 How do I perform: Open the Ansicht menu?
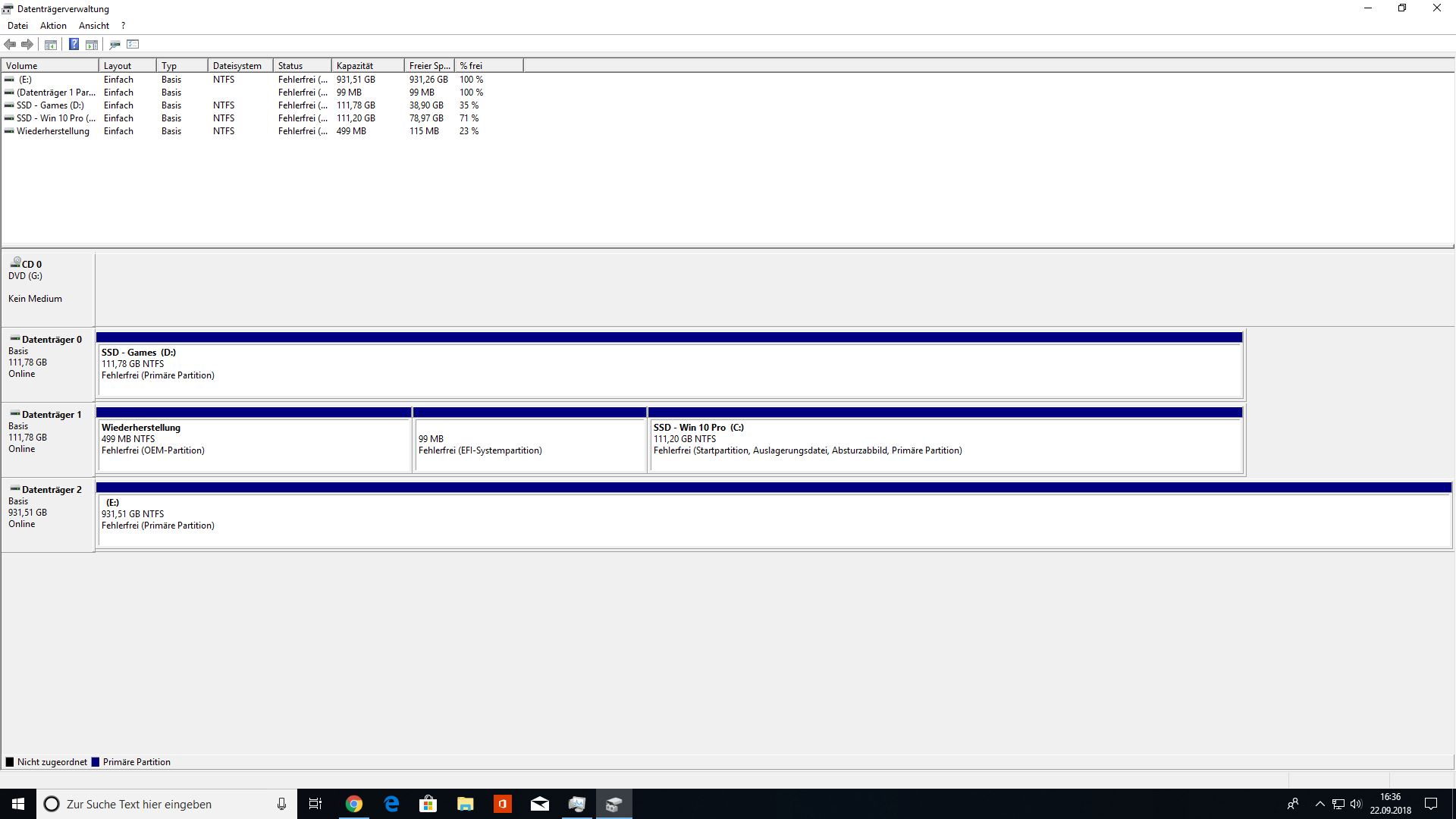point(94,26)
